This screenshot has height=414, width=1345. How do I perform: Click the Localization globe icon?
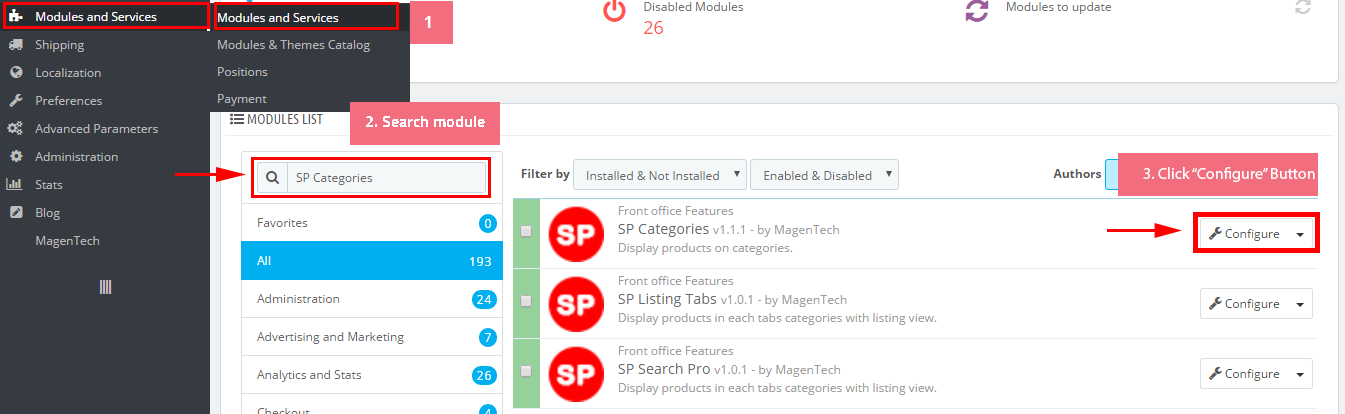[15, 73]
